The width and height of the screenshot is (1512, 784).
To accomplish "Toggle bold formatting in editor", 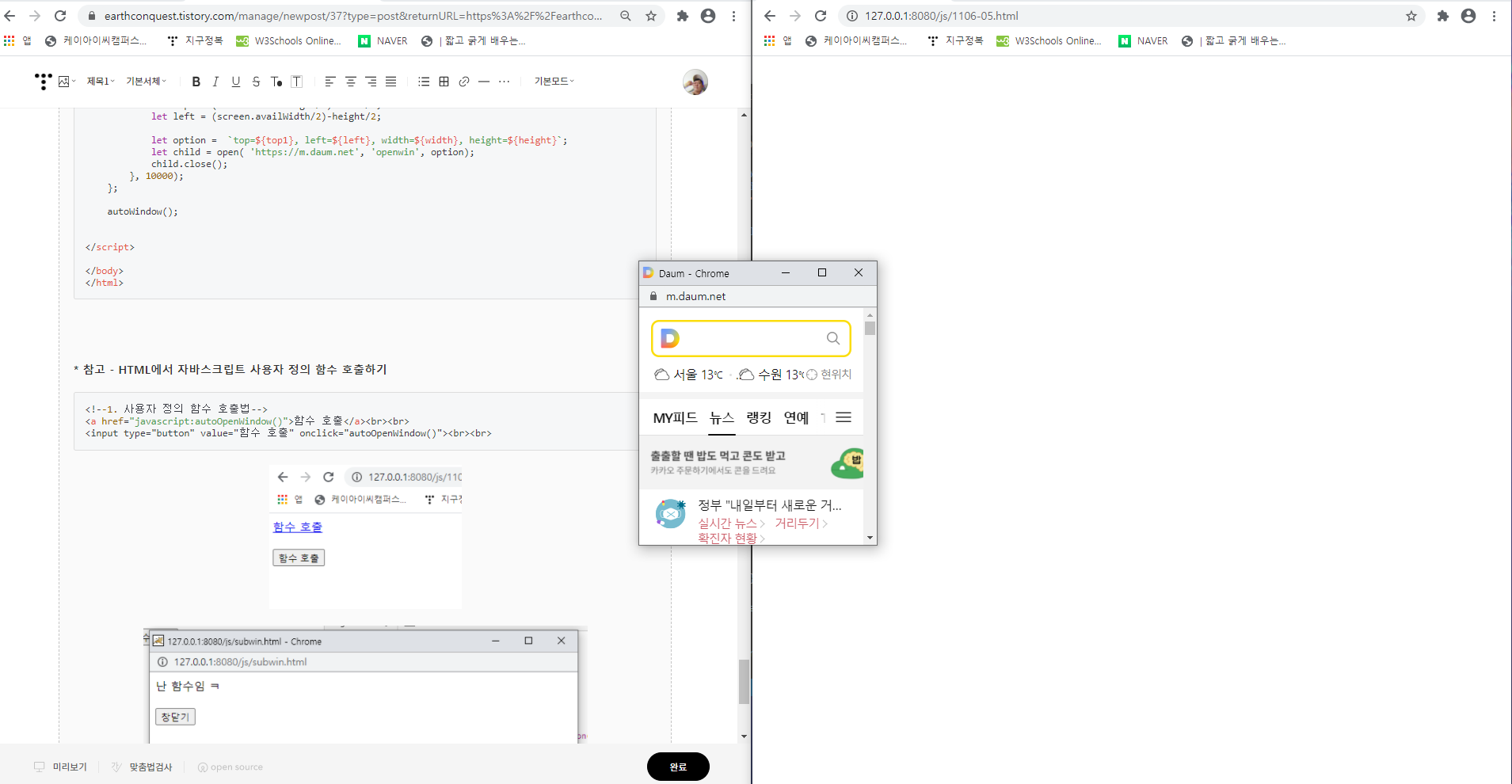I will [x=196, y=82].
